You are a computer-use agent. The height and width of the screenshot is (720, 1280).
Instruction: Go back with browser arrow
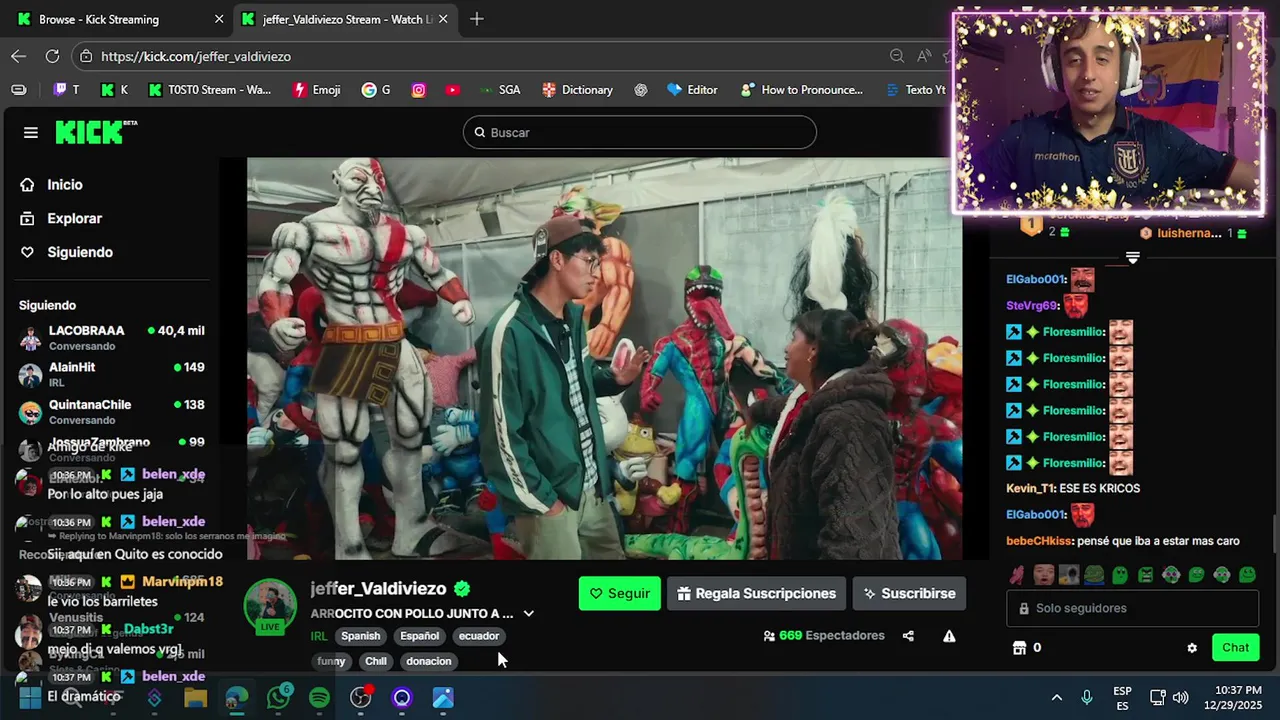point(19,56)
